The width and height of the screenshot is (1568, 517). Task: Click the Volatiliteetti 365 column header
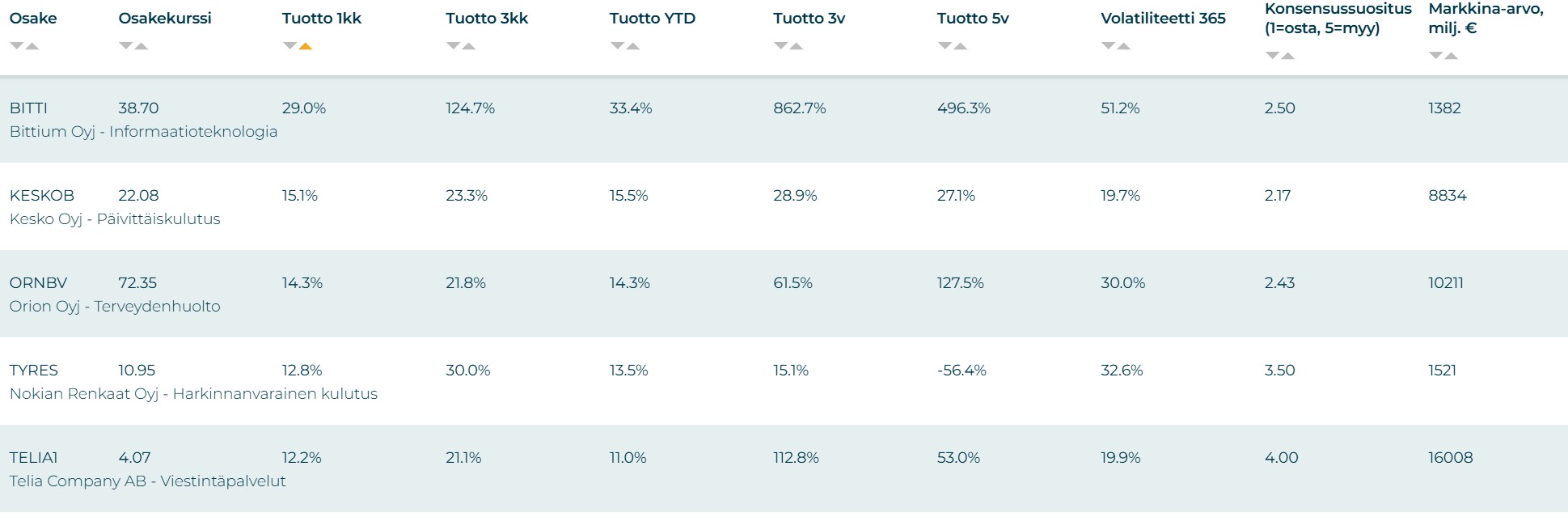tap(1163, 18)
